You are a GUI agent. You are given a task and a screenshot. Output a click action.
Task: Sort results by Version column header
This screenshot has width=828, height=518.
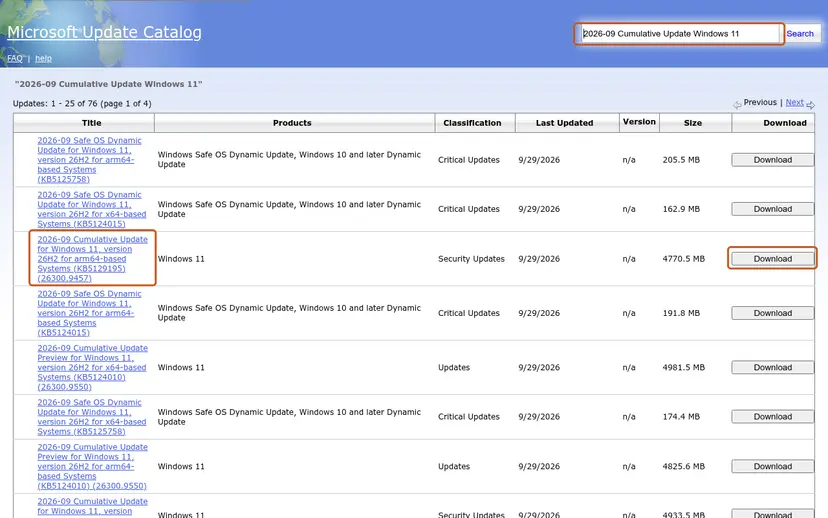click(x=639, y=122)
